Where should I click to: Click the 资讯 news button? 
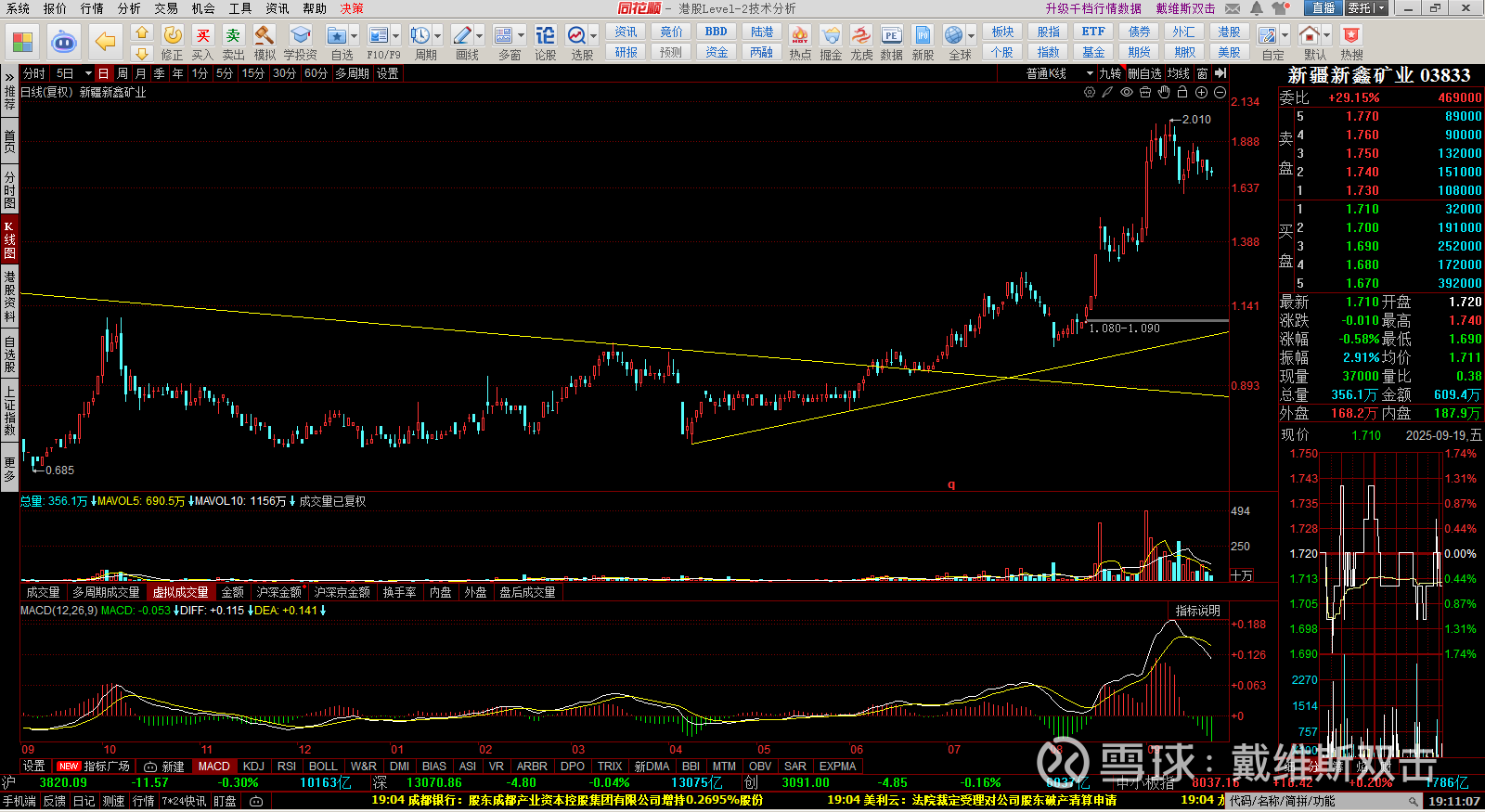tap(626, 32)
